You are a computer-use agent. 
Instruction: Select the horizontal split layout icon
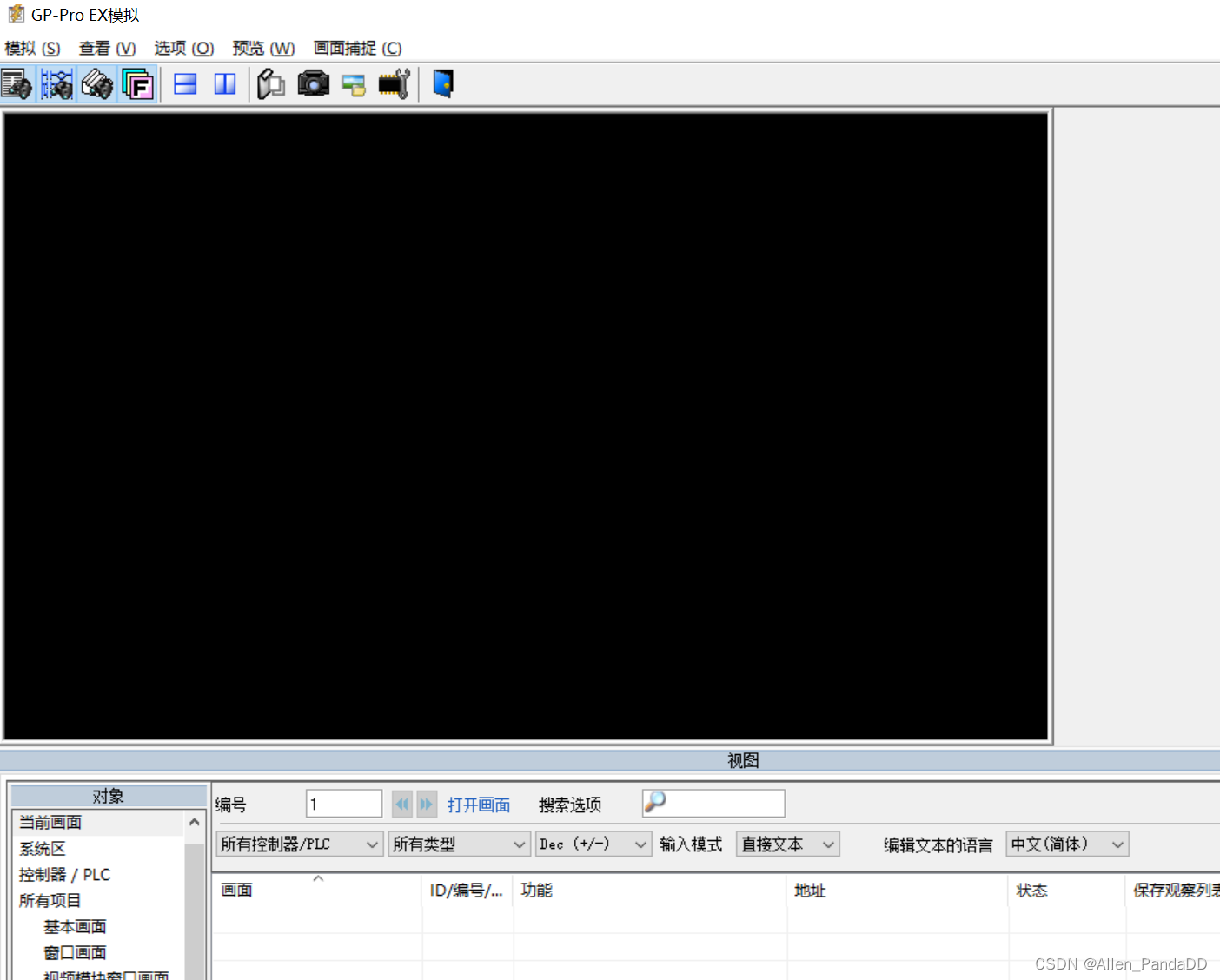pos(185,84)
